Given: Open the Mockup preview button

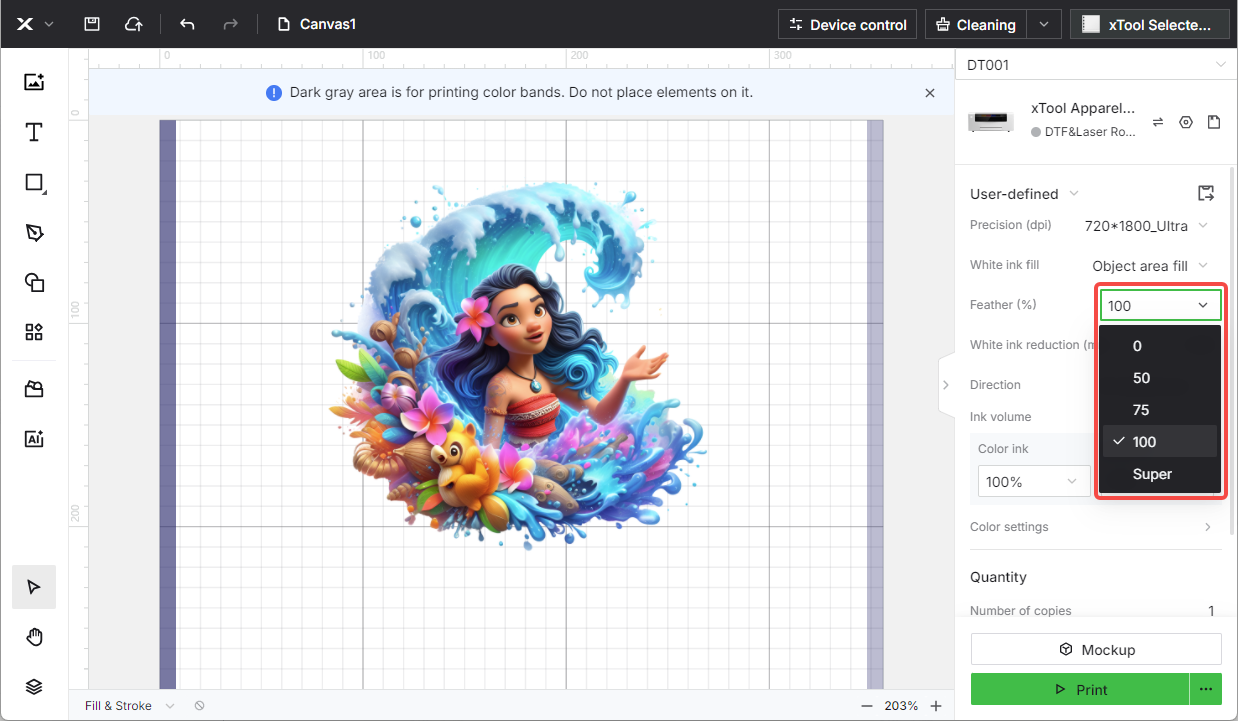Looking at the screenshot, I should click(1096, 649).
